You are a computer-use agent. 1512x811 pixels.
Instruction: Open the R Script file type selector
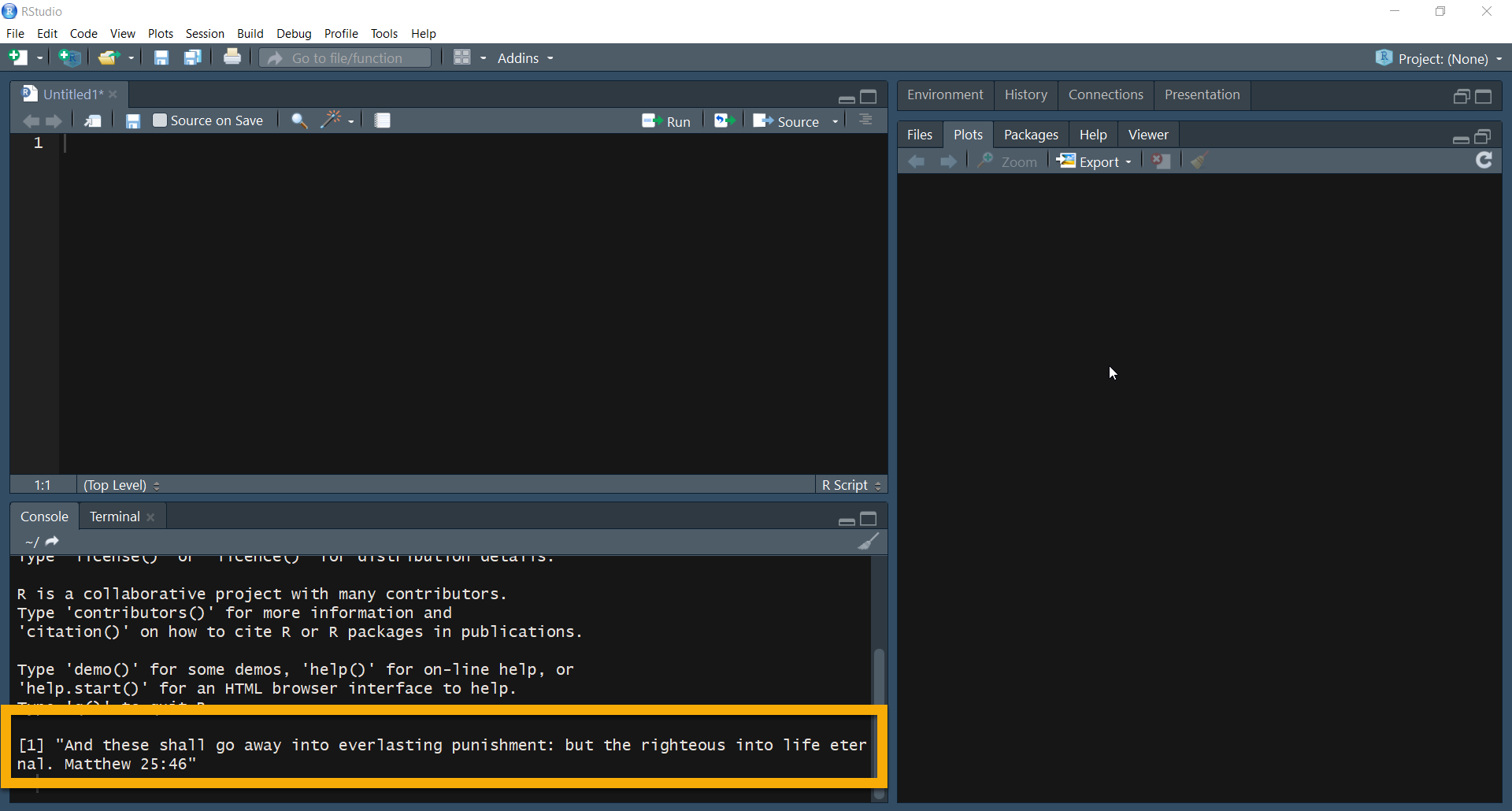point(851,485)
